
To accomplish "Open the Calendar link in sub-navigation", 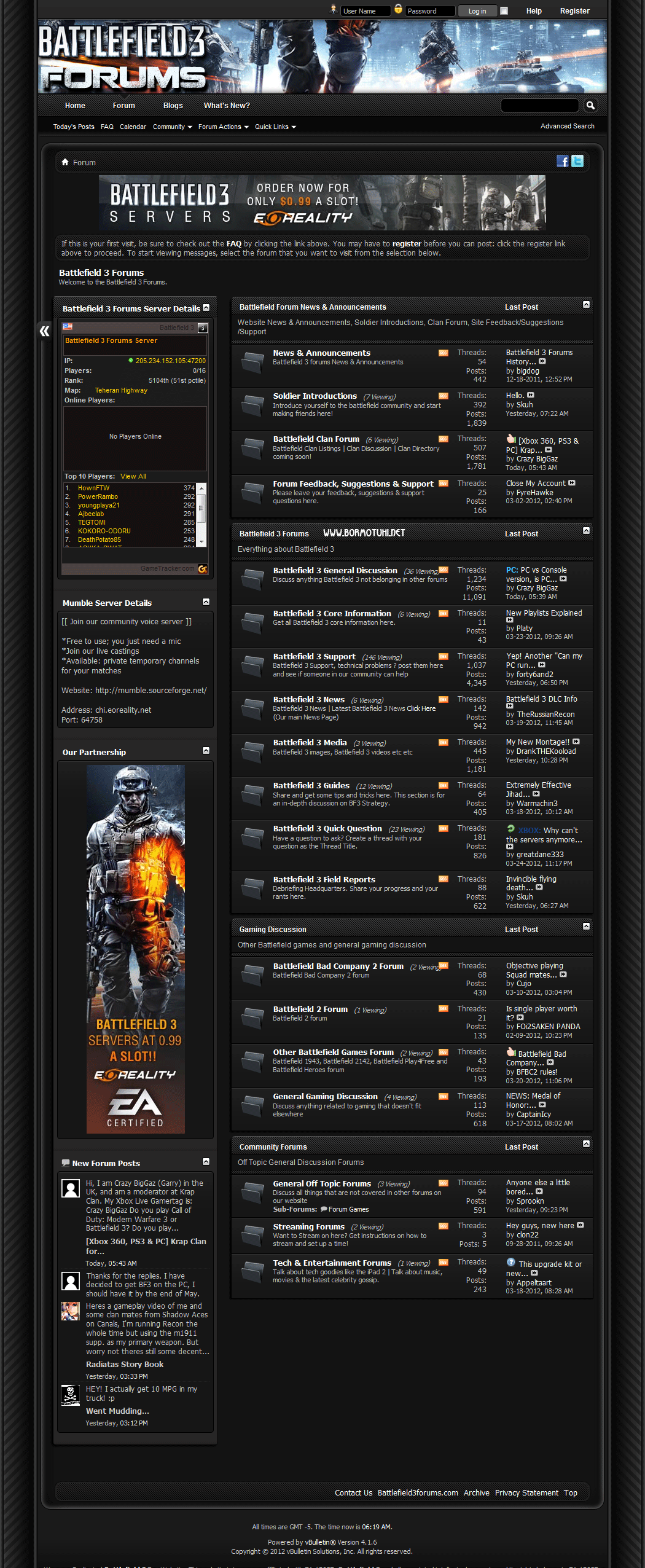I will (x=133, y=127).
